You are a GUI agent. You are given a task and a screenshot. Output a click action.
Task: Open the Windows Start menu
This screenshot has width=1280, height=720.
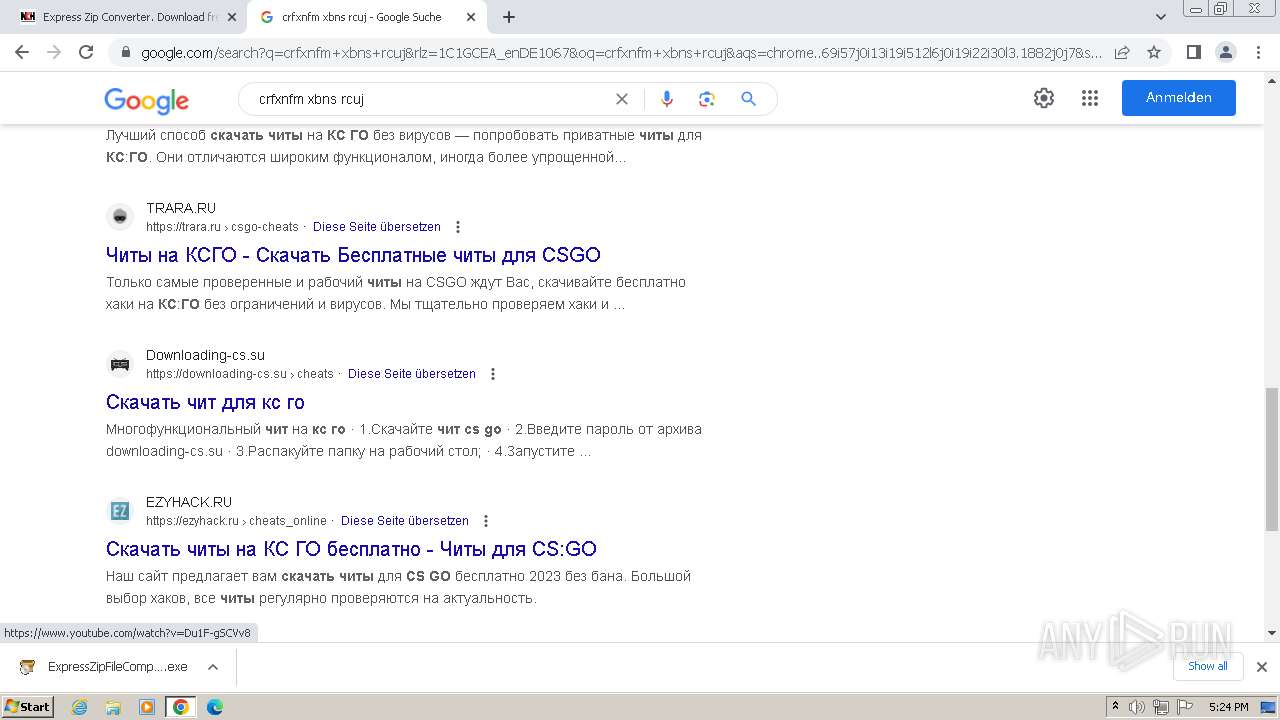pyautogui.click(x=28, y=707)
